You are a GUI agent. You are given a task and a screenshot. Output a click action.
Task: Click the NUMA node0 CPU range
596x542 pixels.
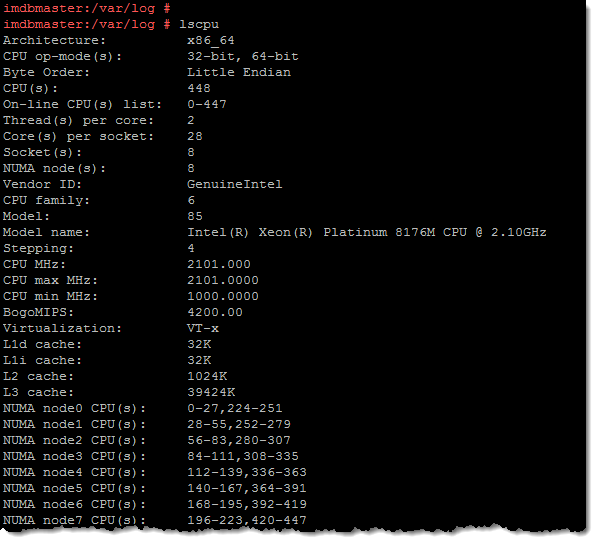click(235, 408)
